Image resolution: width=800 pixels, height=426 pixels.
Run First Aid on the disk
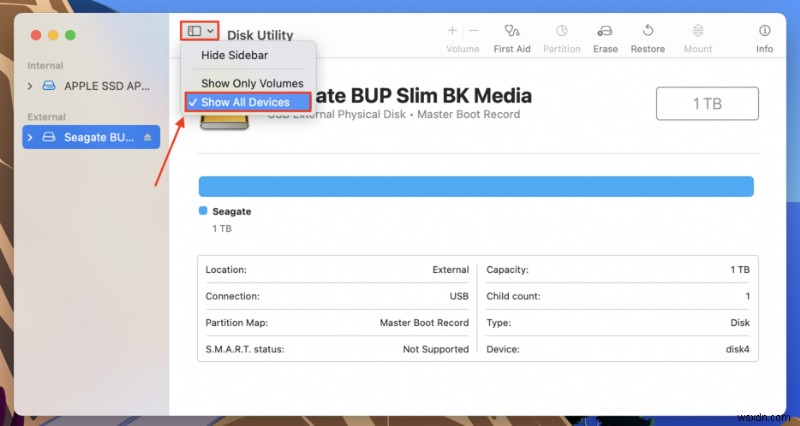pyautogui.click(x=512, y=38)
